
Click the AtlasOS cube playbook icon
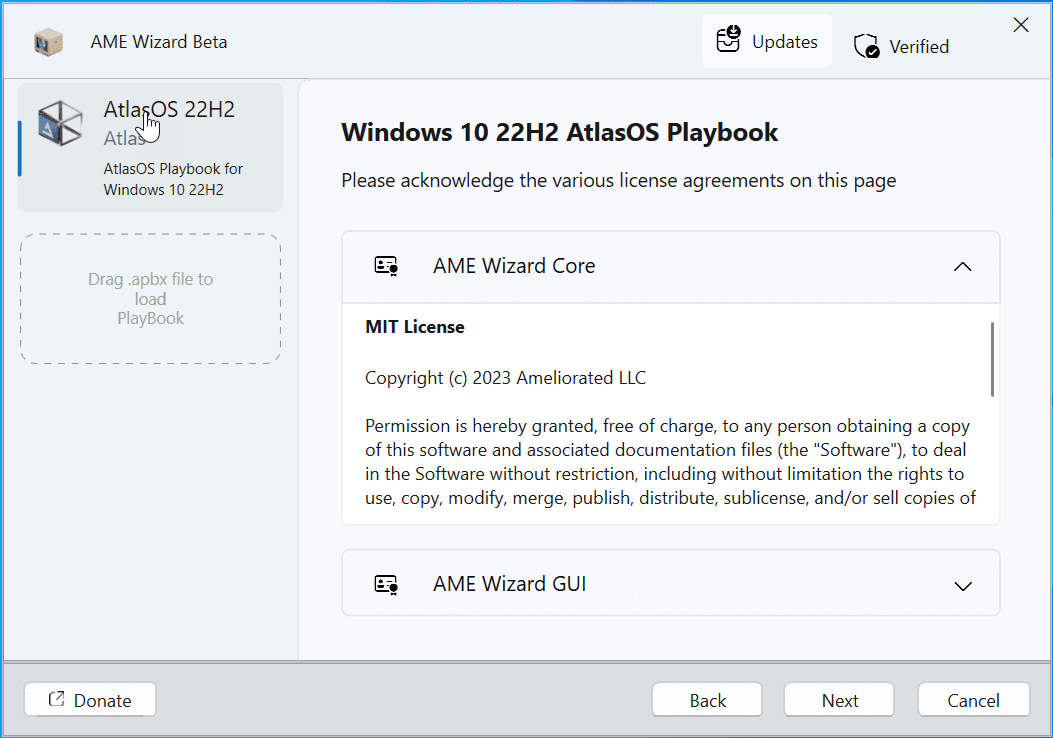tap(60, 124)
